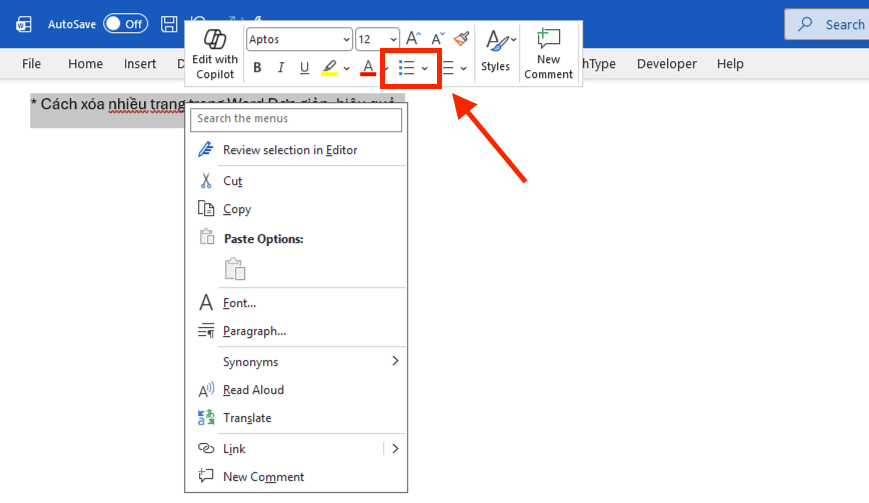The image size is (869, 503).
Task: Expand the Link submenu arrow
Action: pyautogui.click(x=395, y=449)
